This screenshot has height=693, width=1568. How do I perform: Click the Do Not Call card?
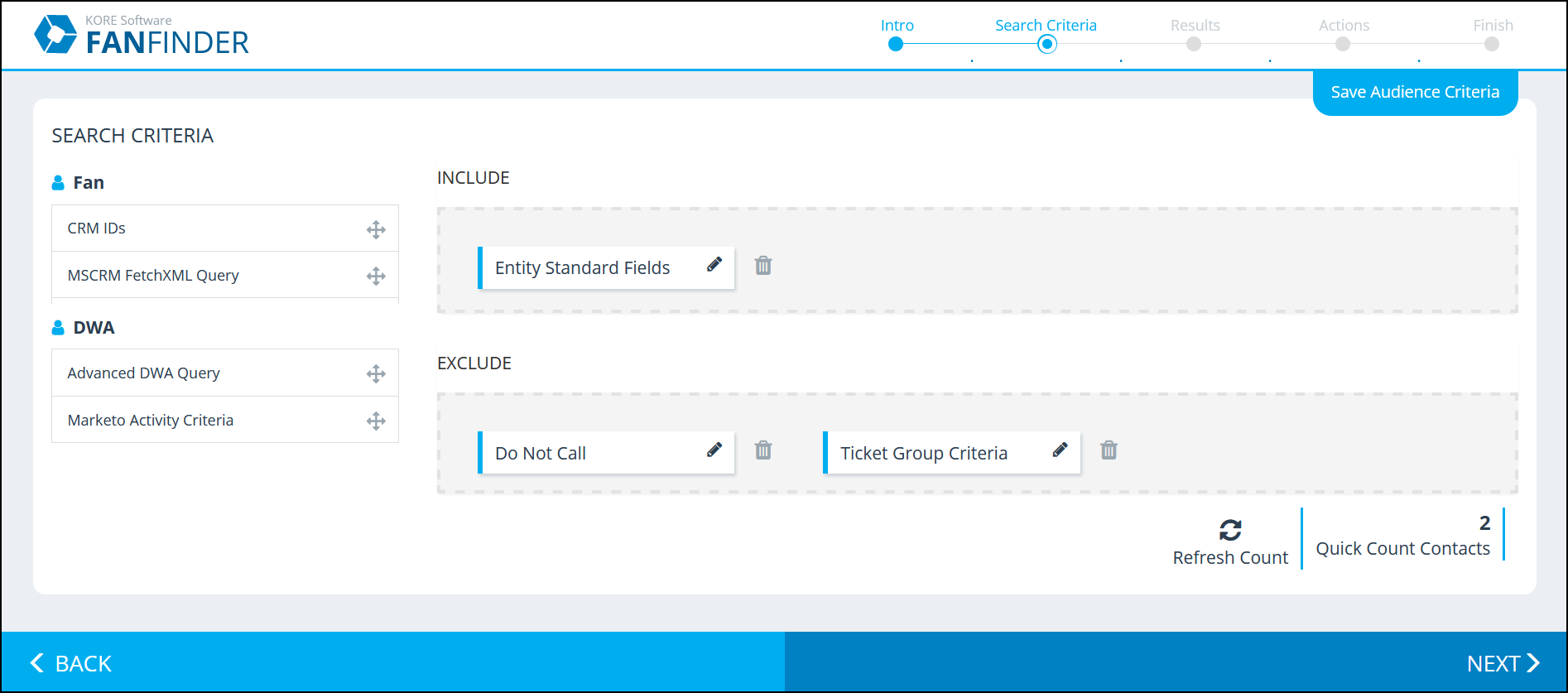(606, 453)
